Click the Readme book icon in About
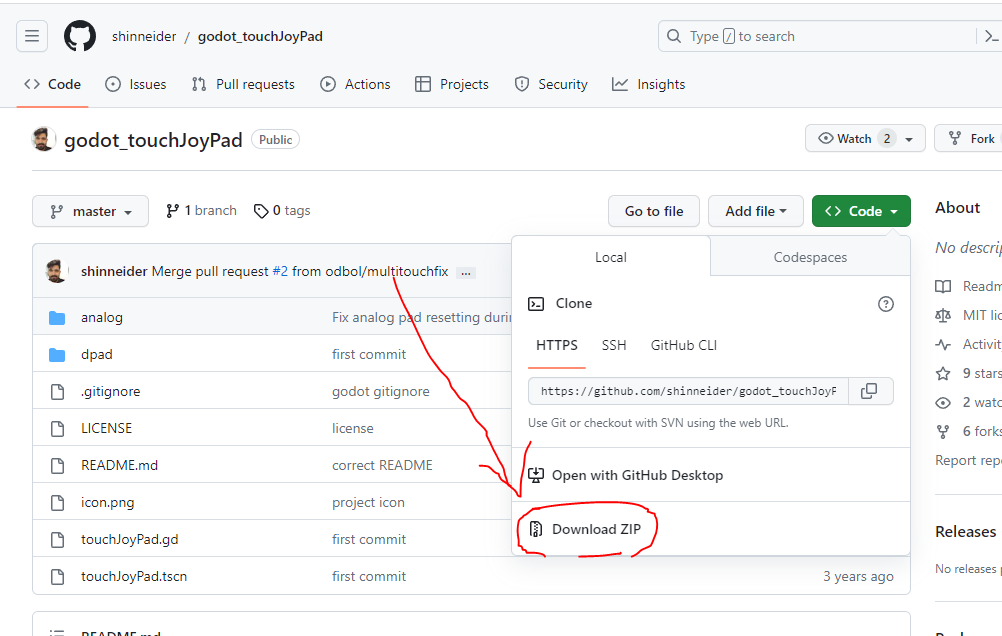This screenshot has height=636, width=1002. [x=943, y=286]
